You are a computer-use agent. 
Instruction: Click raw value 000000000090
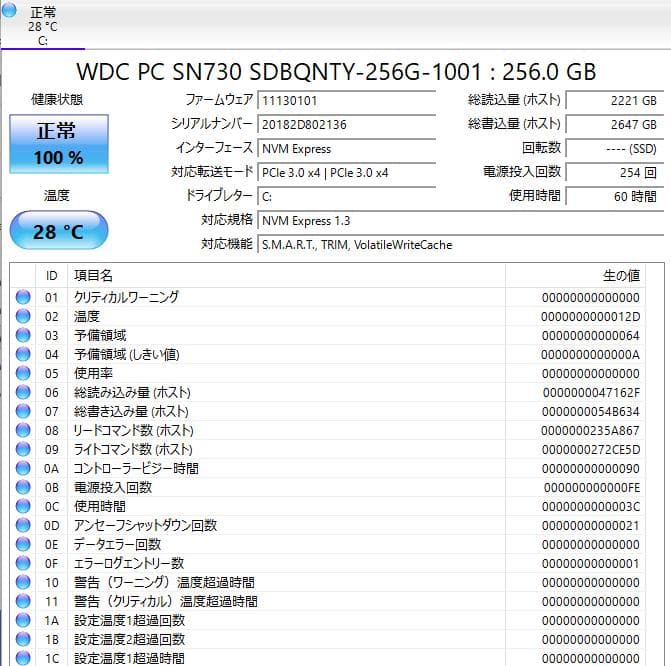[591, 469]
